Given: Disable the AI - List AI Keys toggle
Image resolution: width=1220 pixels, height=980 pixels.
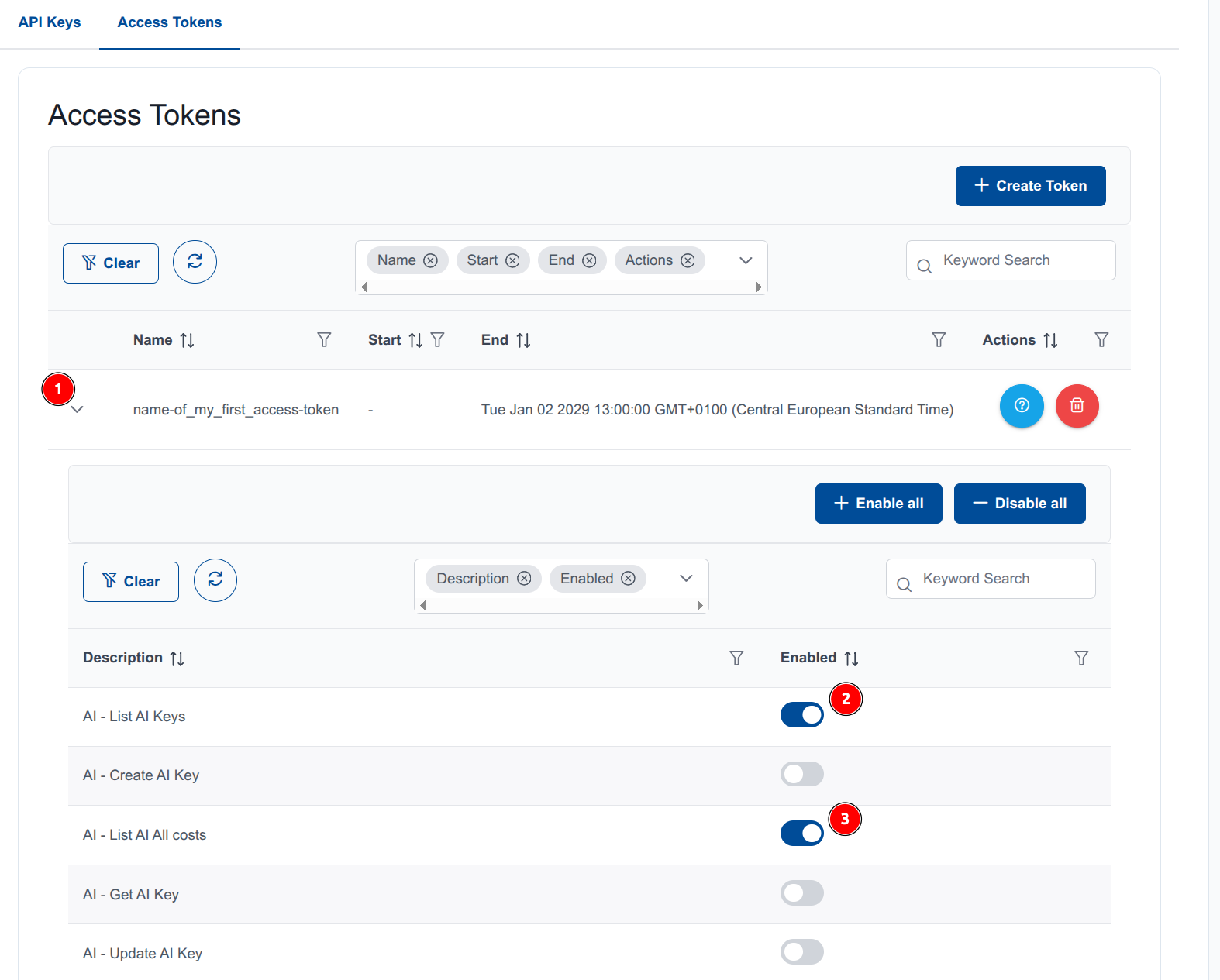Looking at the screenshot, I should coord(802,715).
